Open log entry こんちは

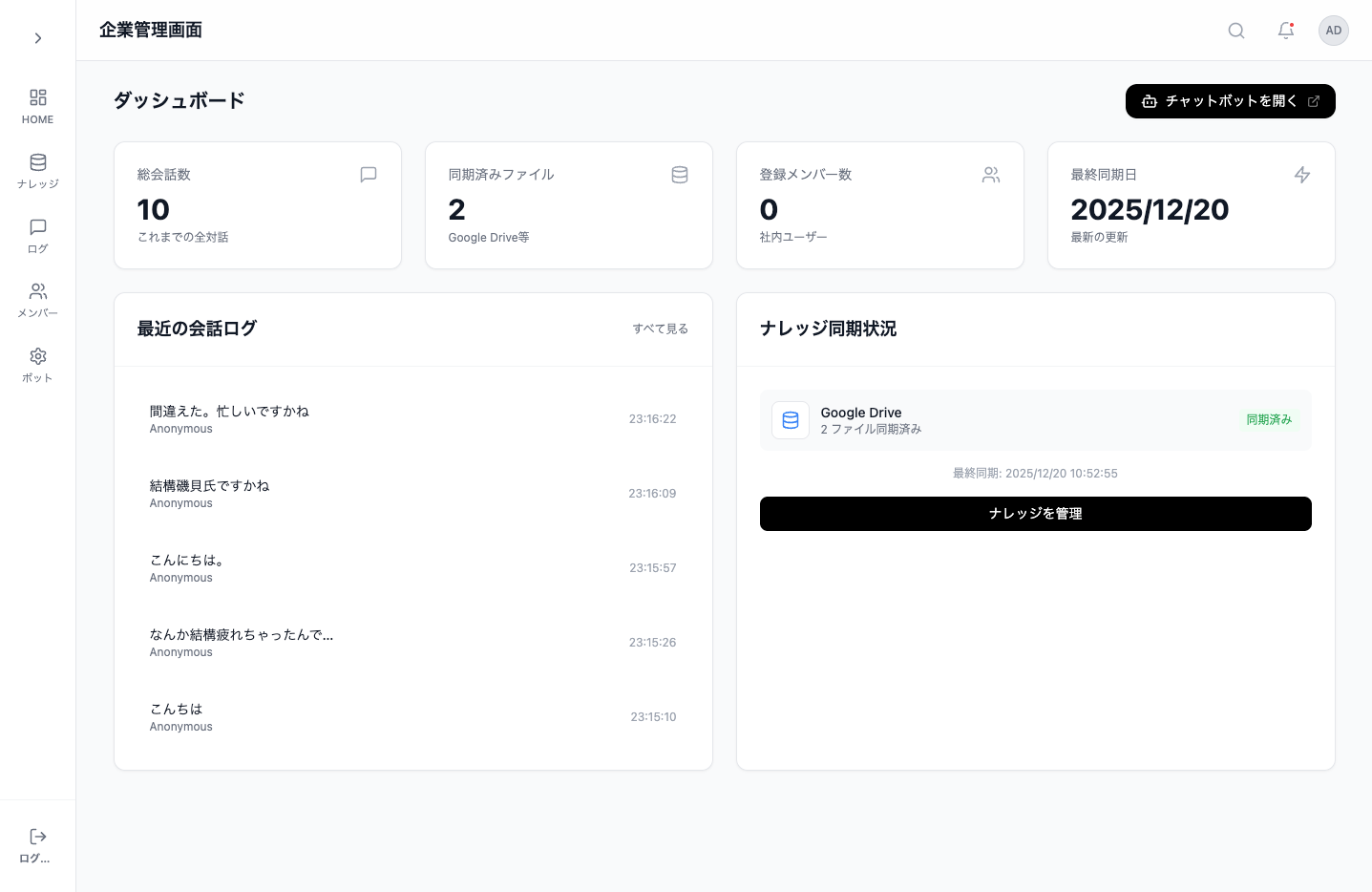[413, 717]
